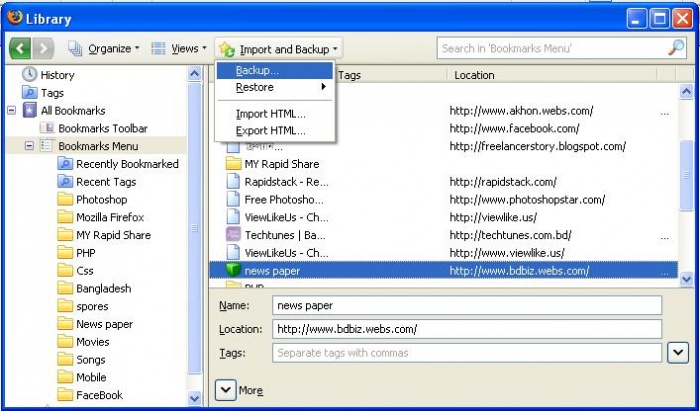Click the search magnifier icon
700x411 pixels.
pyautogui.click(x=676, y=48)
